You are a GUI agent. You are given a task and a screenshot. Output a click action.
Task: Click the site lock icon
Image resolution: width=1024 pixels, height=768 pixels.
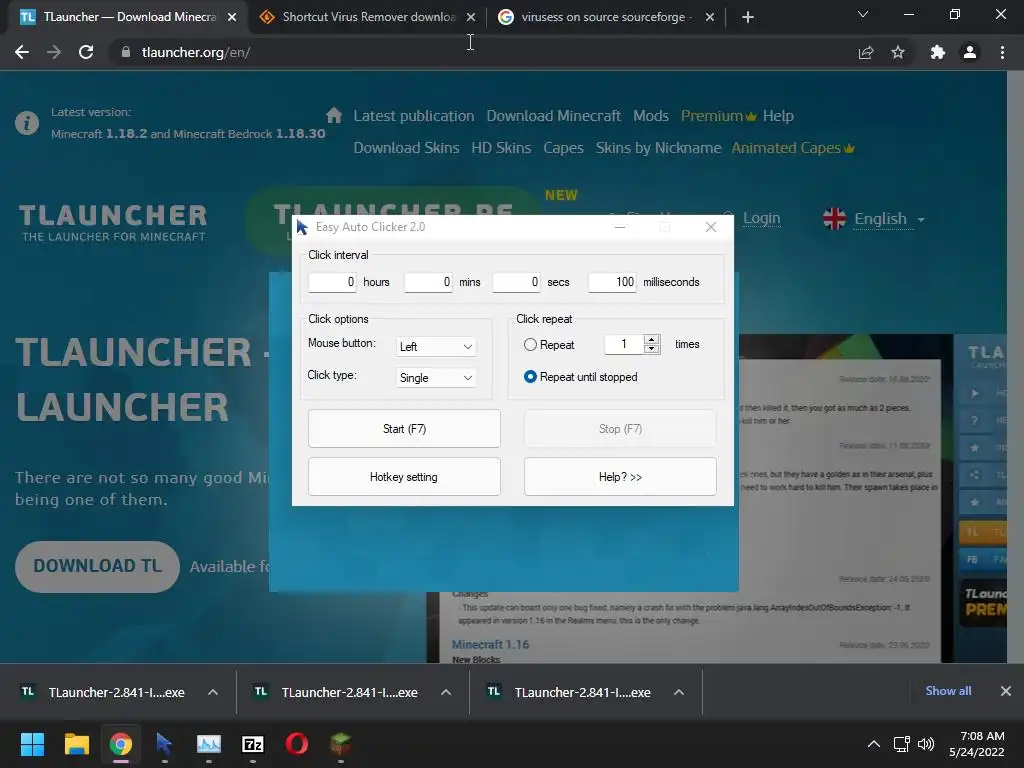pyautogui.click(x=126, y=52)
